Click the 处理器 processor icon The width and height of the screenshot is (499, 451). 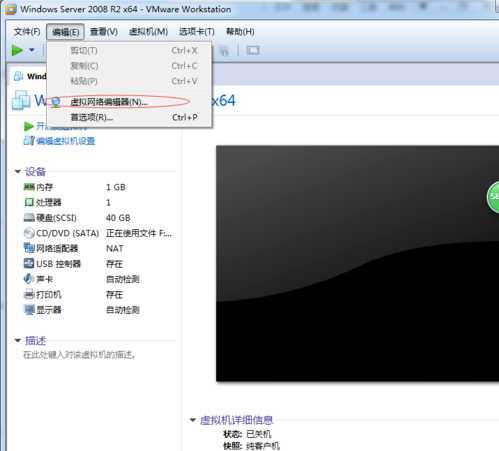(29, 202)
